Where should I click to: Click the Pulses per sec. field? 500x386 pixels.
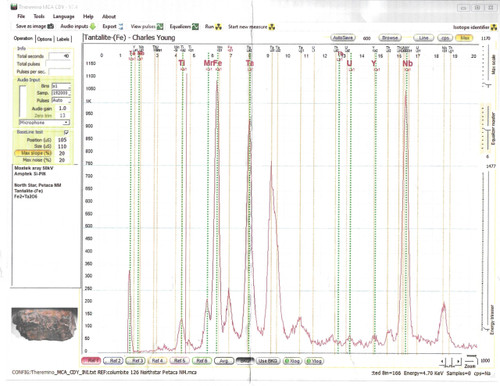tap(59, 72)
